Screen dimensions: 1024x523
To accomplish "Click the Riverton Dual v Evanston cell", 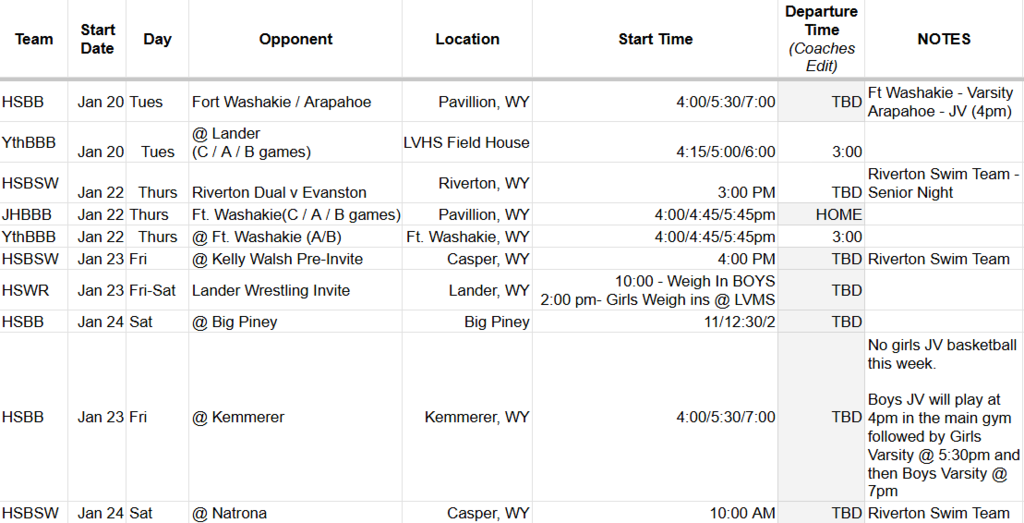I will [279, 192].
